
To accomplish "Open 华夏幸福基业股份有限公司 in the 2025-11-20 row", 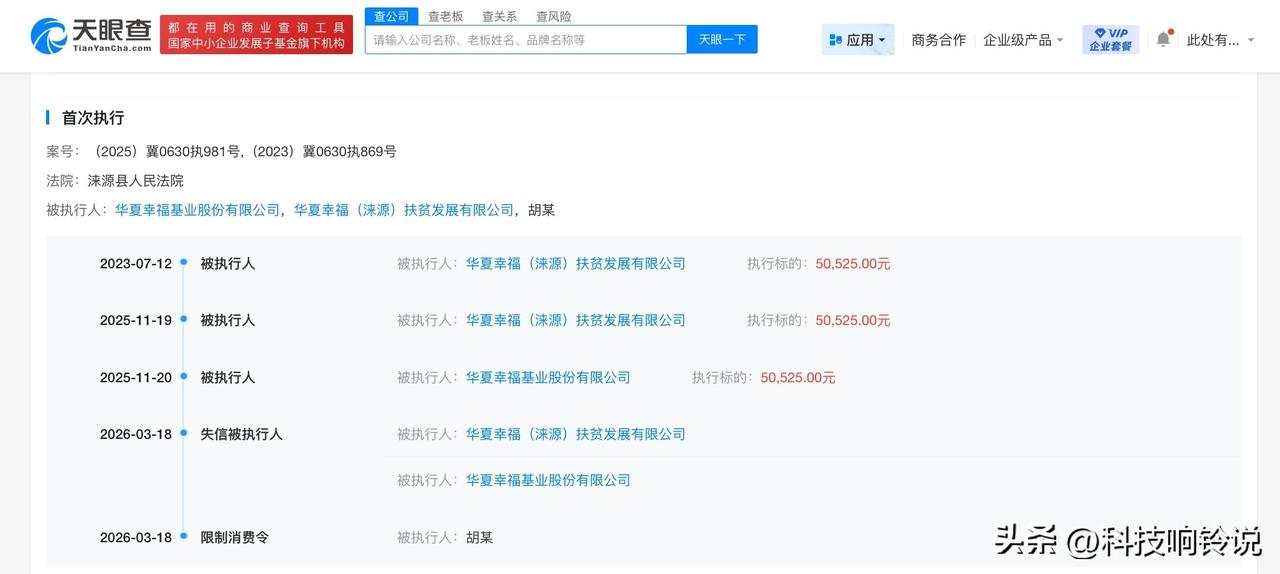I will [548, 378].
